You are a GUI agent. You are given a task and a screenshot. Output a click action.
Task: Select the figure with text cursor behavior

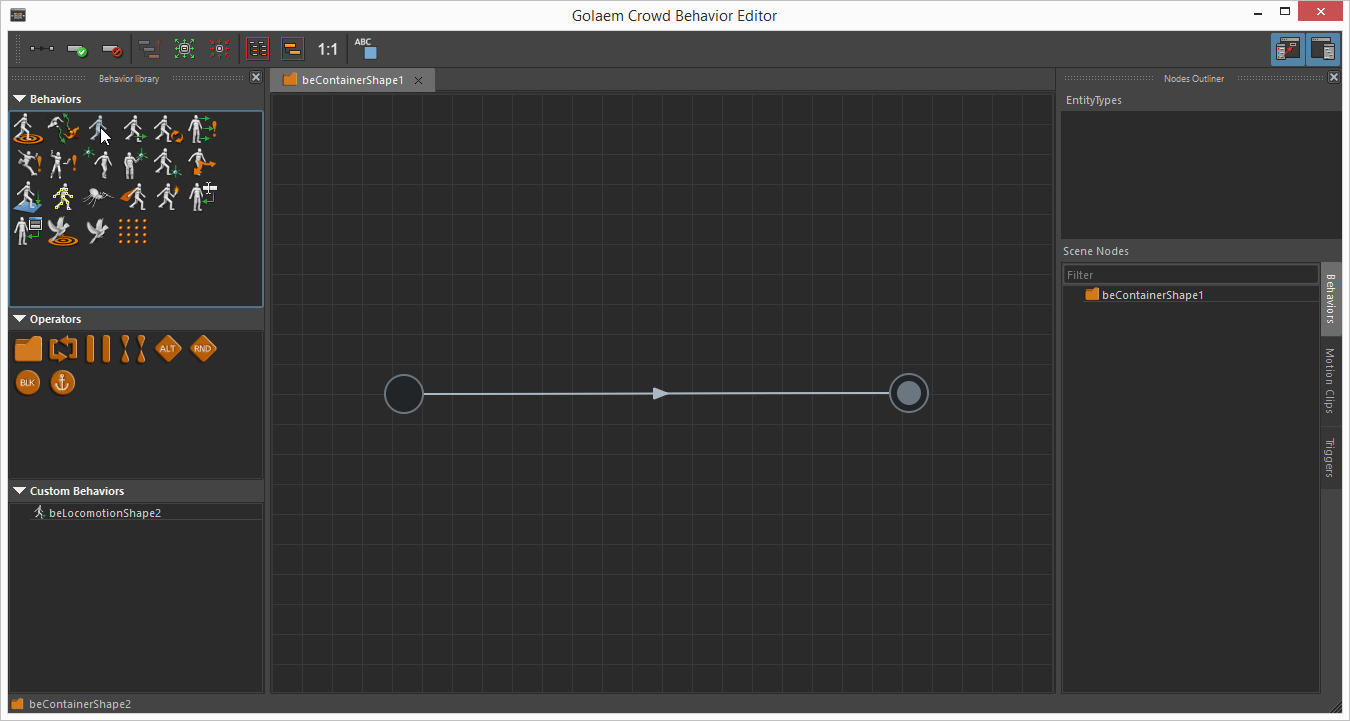click(202, 197)
